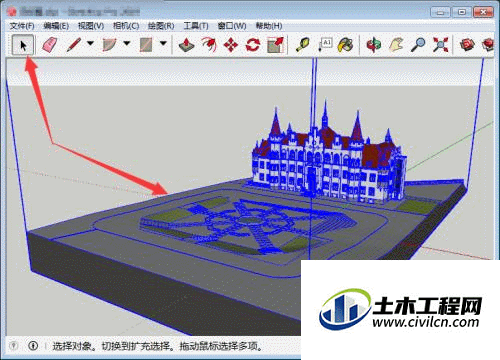Viewport: 500px width, 360px height.
Task: Close the SketchUp window
Action: click(483, 12)
